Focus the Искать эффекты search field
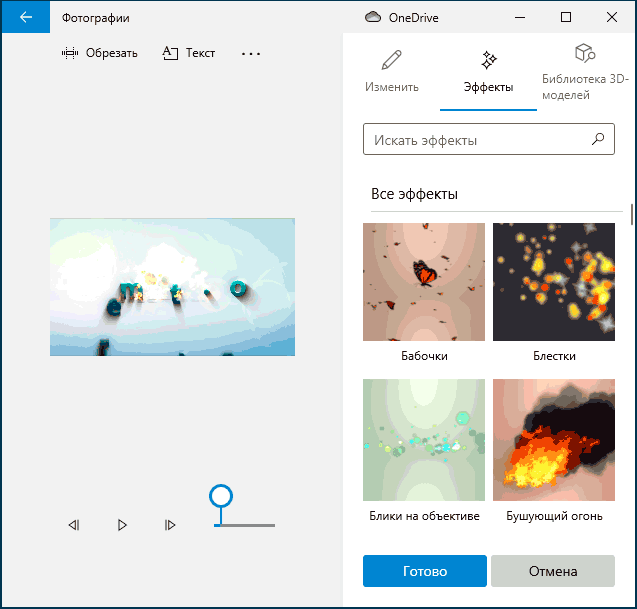This screenshot has height=609, width=637. tap(489, 139)
